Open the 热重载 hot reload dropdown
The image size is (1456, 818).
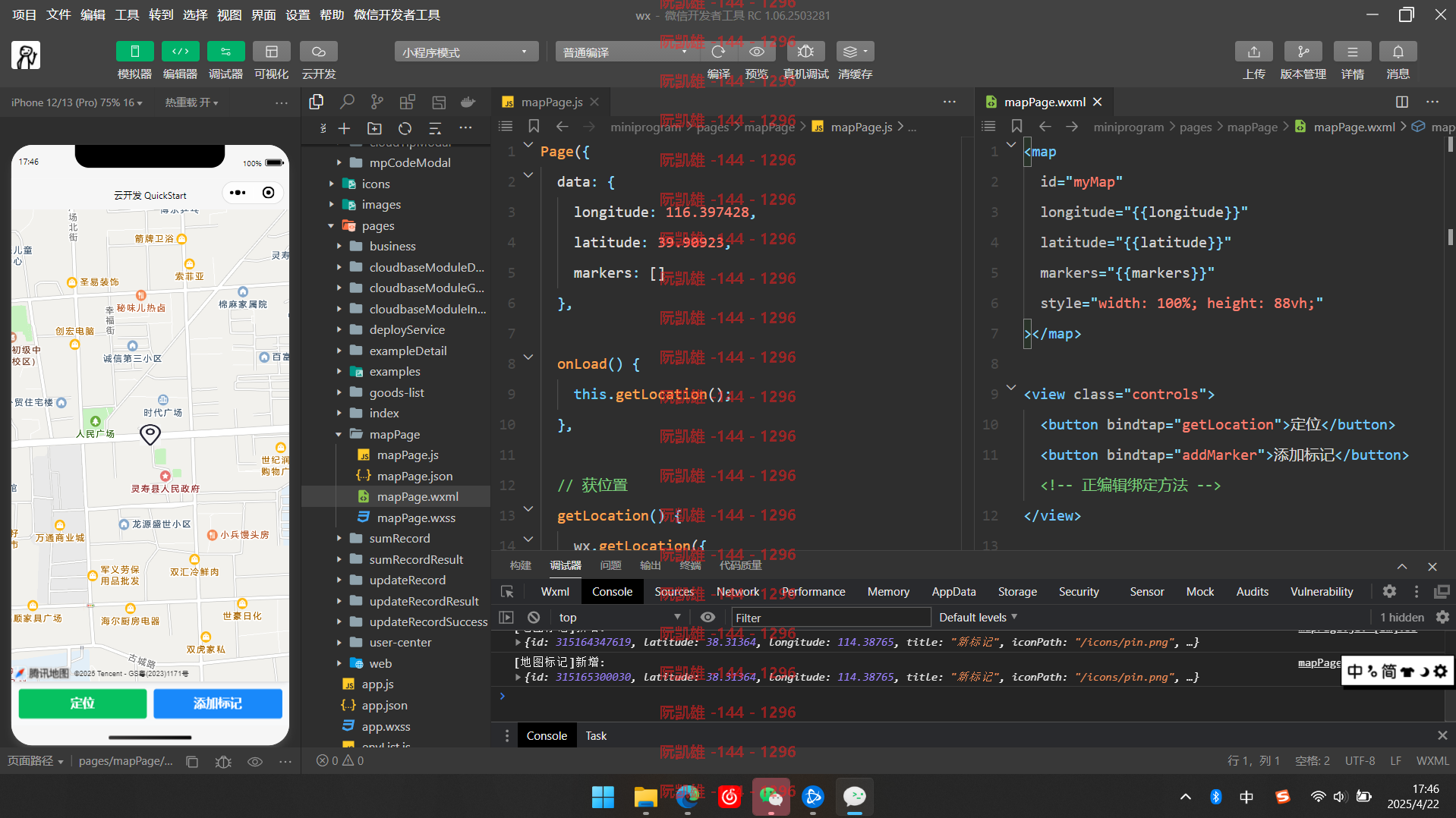pyautogui.click(x=191, y=102)
